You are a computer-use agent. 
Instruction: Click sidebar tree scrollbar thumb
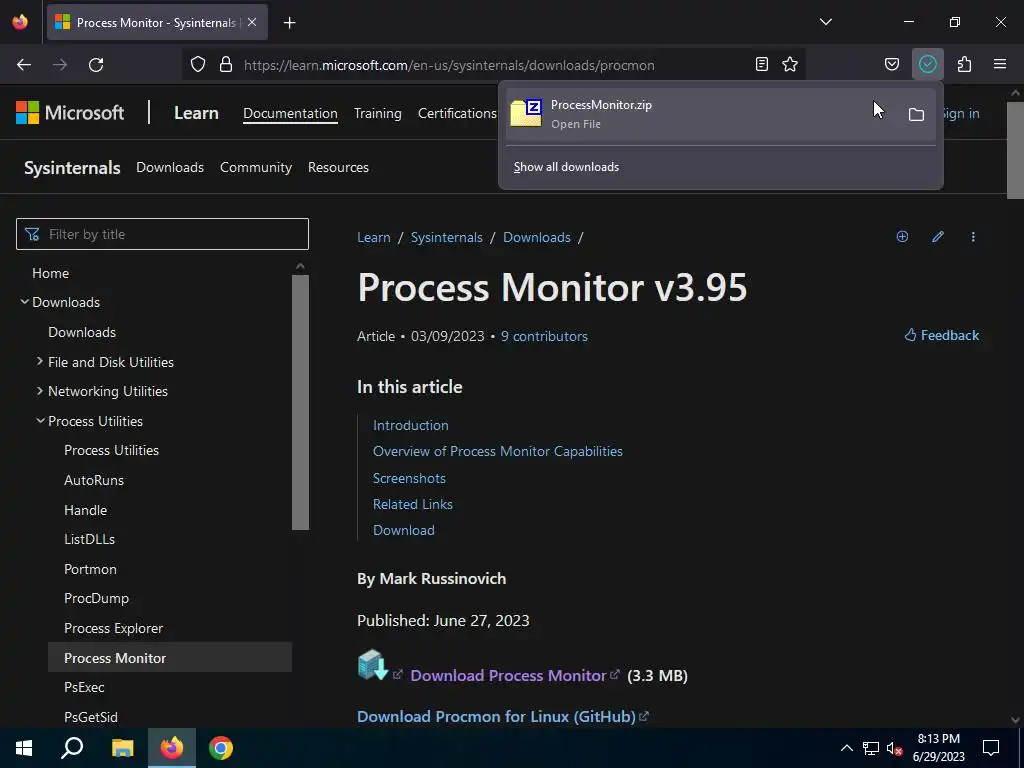[300, 402]
